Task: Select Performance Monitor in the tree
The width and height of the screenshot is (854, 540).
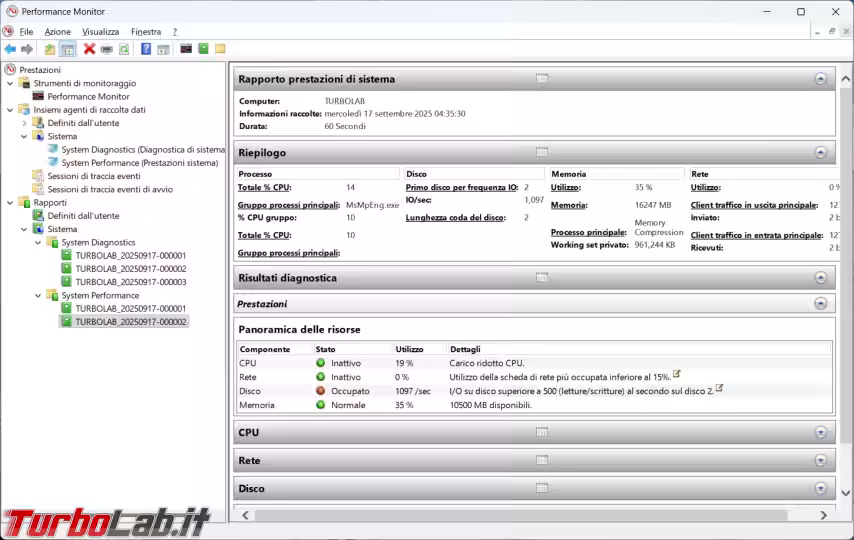Action: 88,97
